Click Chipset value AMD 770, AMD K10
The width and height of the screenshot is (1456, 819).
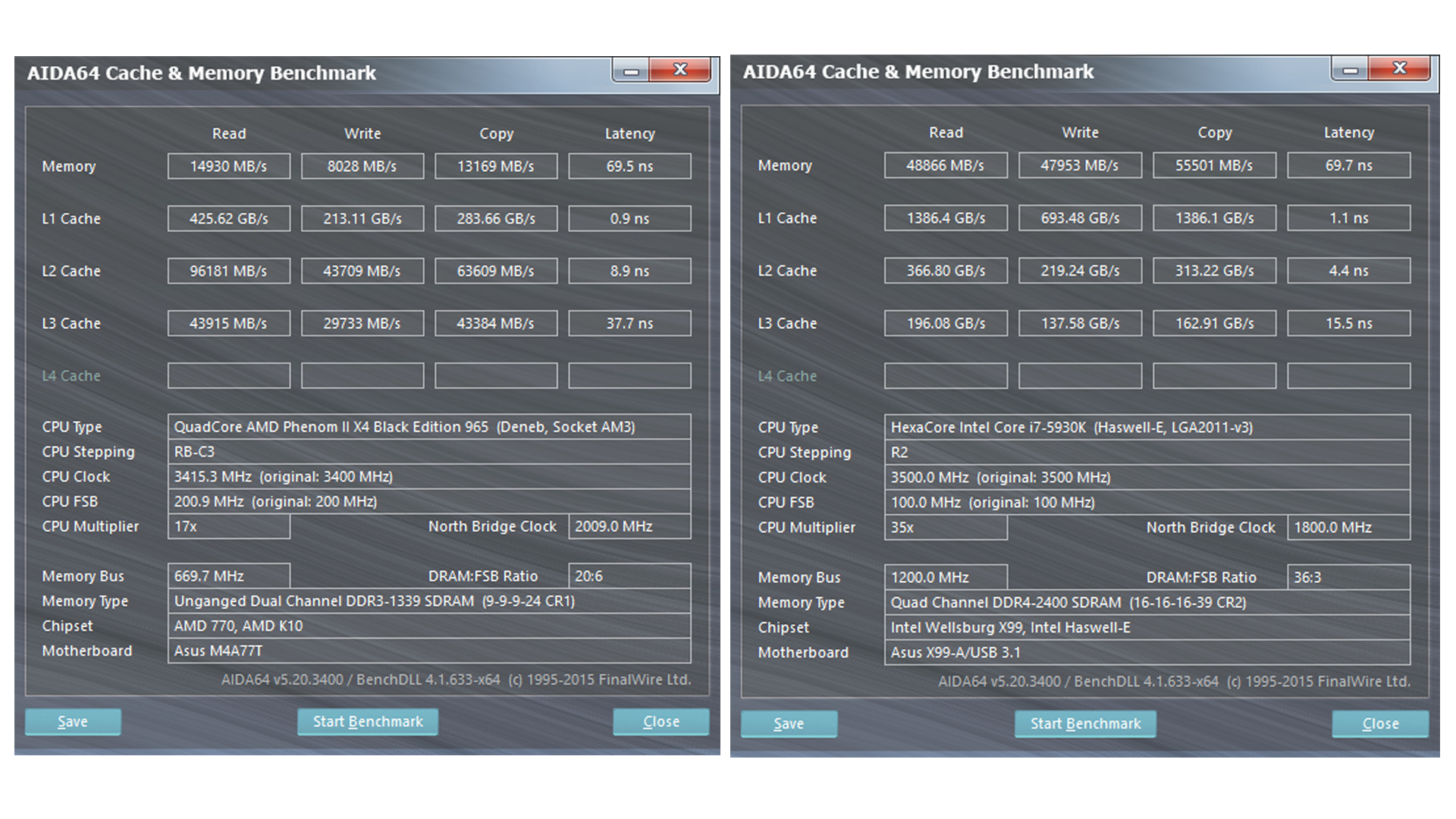[x=429, y=626]
